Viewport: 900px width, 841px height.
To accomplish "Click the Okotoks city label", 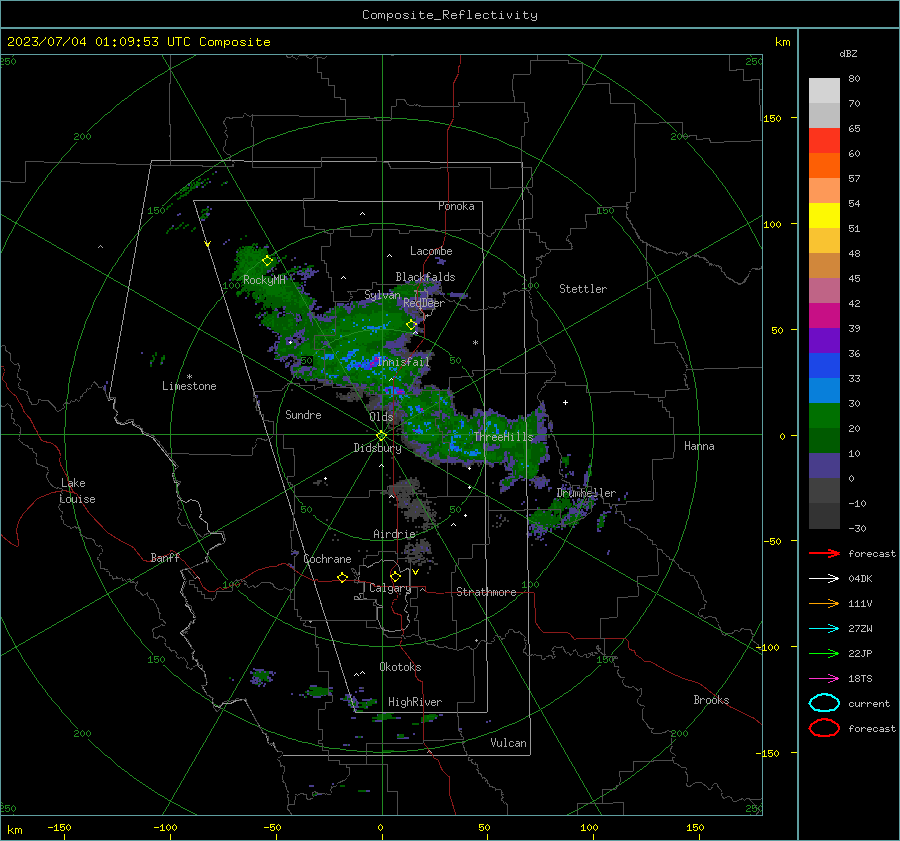I will pos(400,667).
